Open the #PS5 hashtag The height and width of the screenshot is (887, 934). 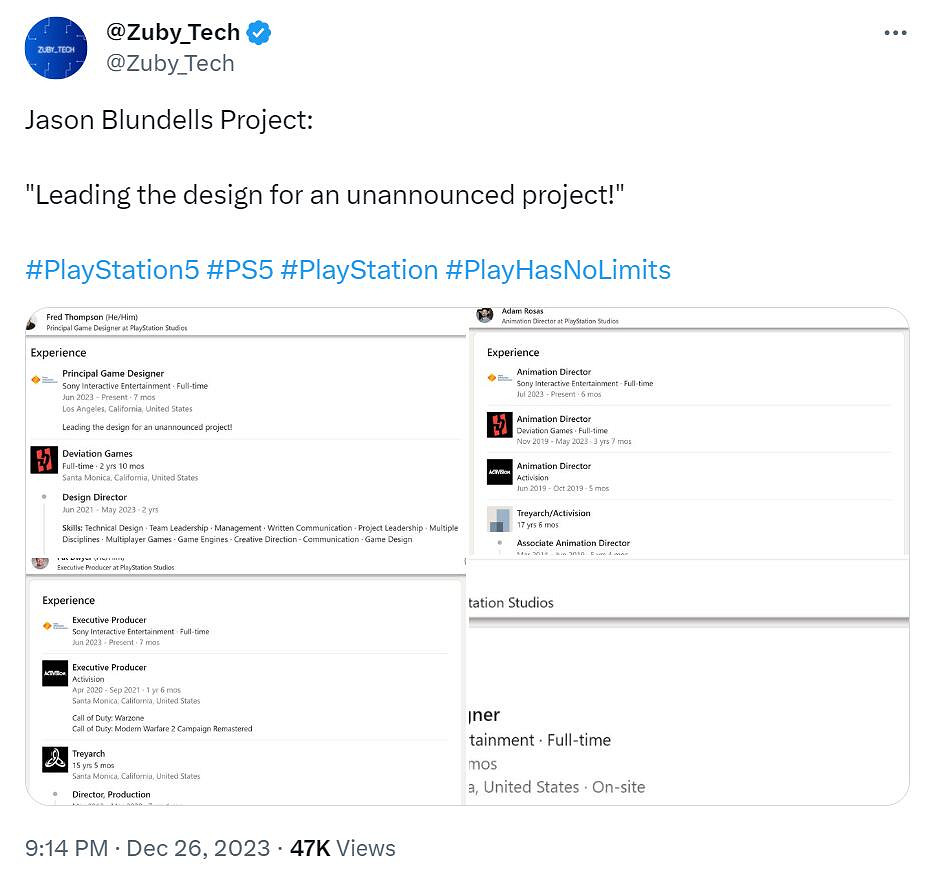coord(240,270)
